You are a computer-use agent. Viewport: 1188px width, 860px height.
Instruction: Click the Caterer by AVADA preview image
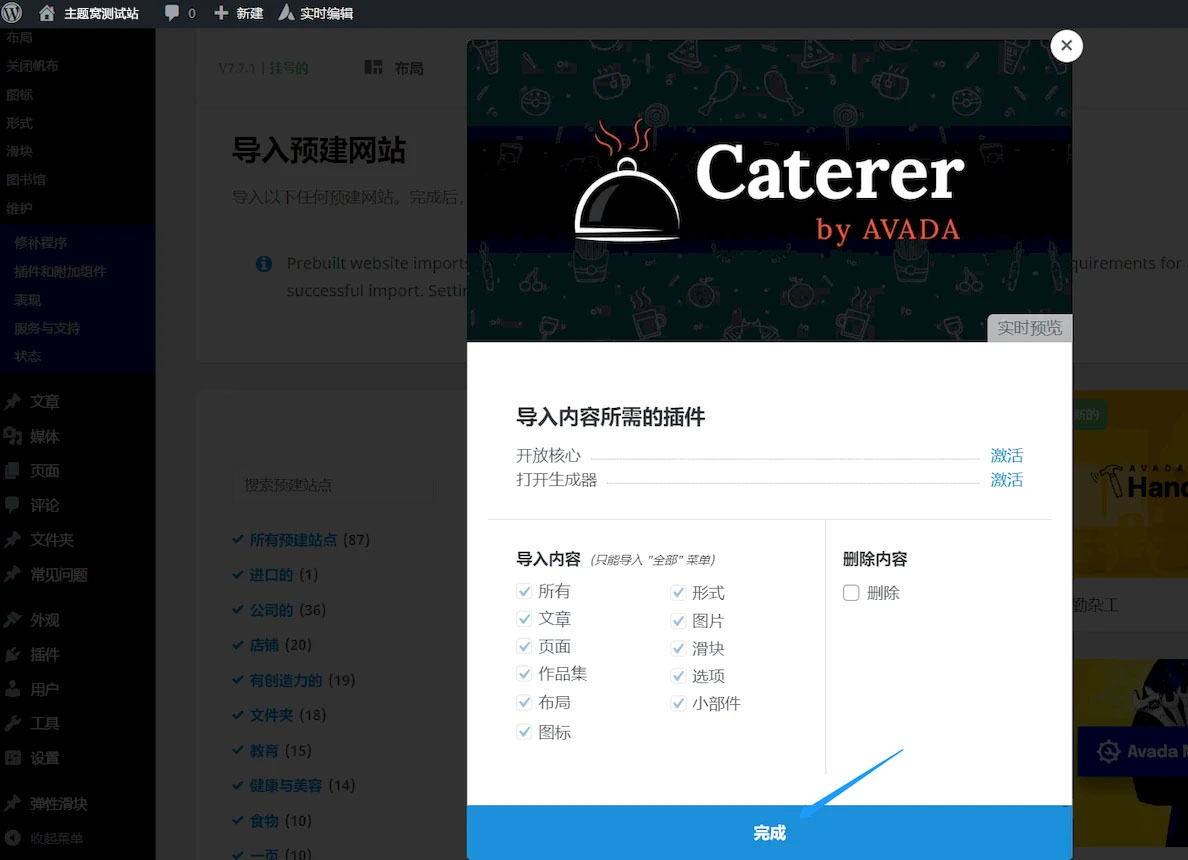pyautogui.click(x=769, y=189)
